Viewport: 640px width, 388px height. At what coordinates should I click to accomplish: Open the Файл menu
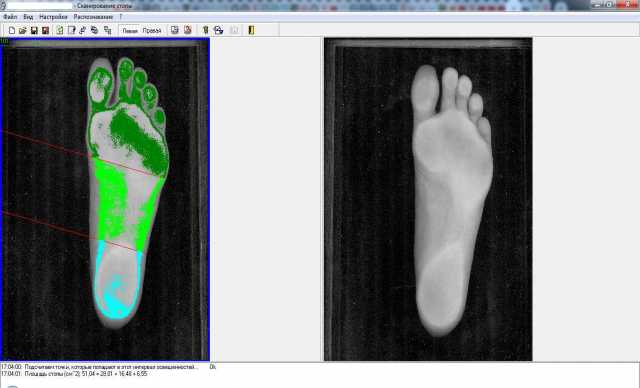pos(10,17)
